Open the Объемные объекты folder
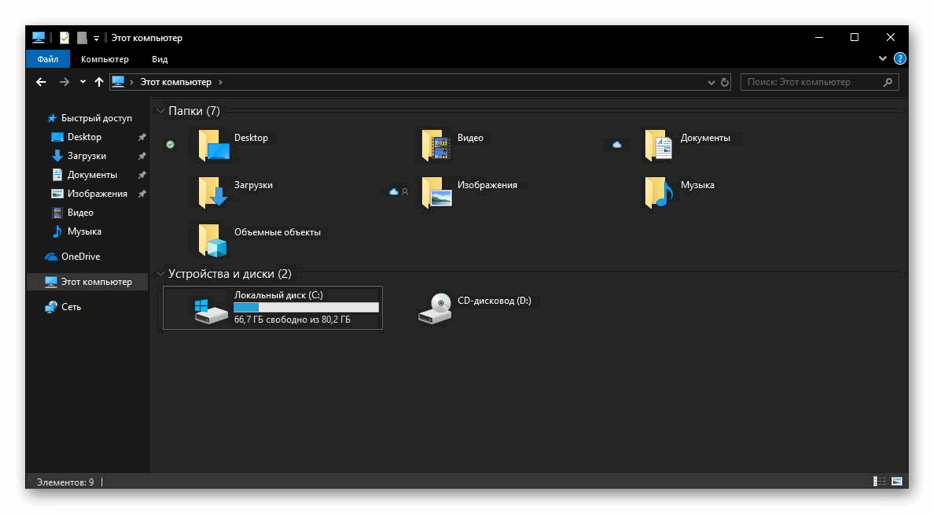 pos(259,239)
